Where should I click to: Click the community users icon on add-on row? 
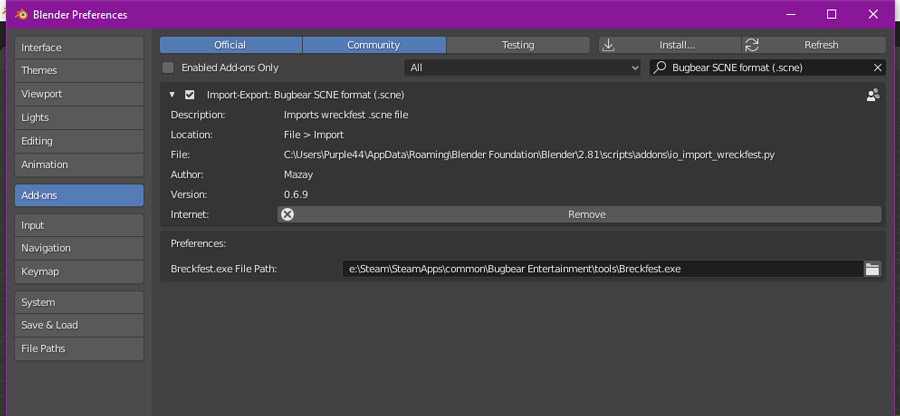point(873,95)
